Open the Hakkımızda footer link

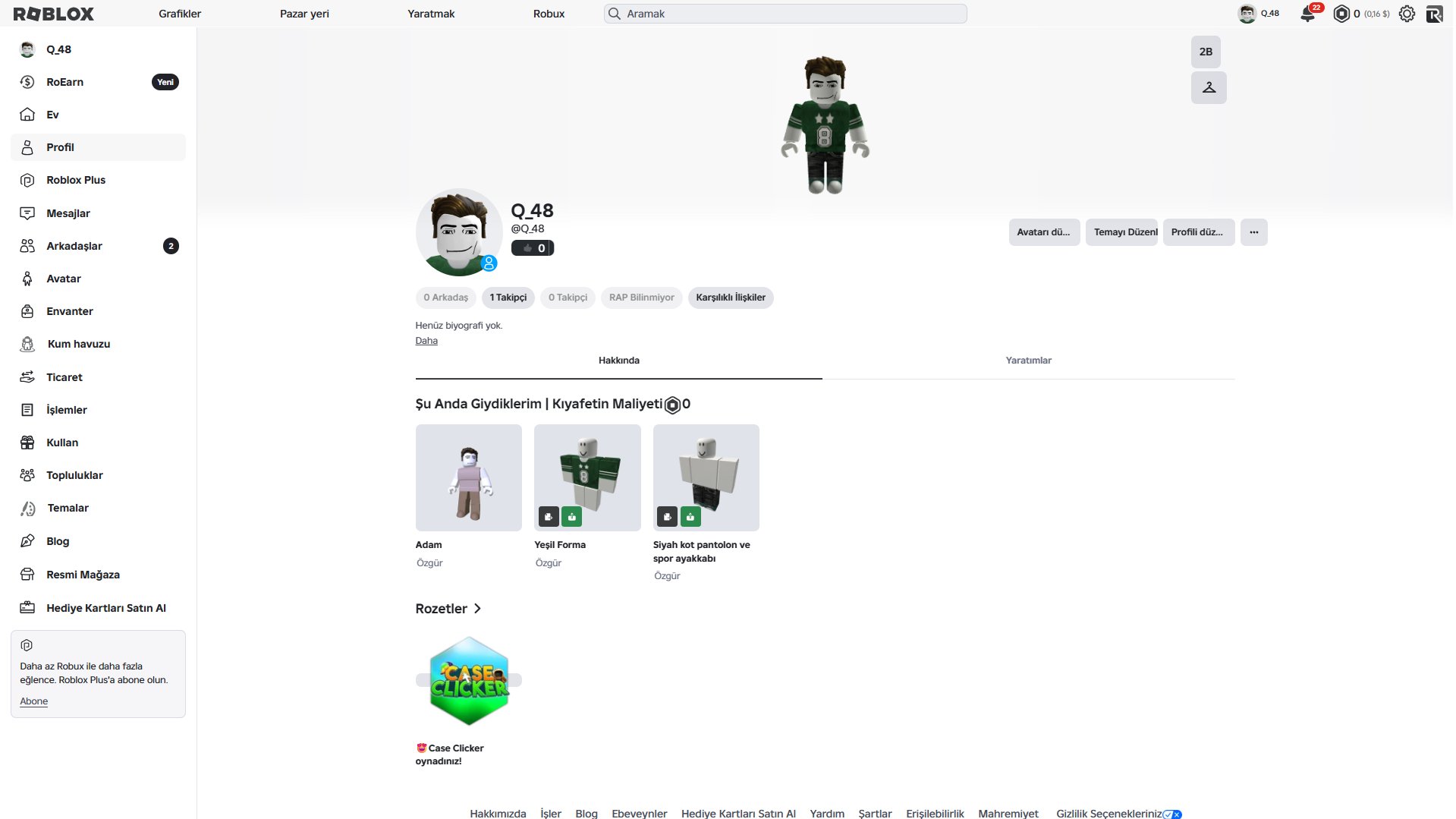click(498, 813)
